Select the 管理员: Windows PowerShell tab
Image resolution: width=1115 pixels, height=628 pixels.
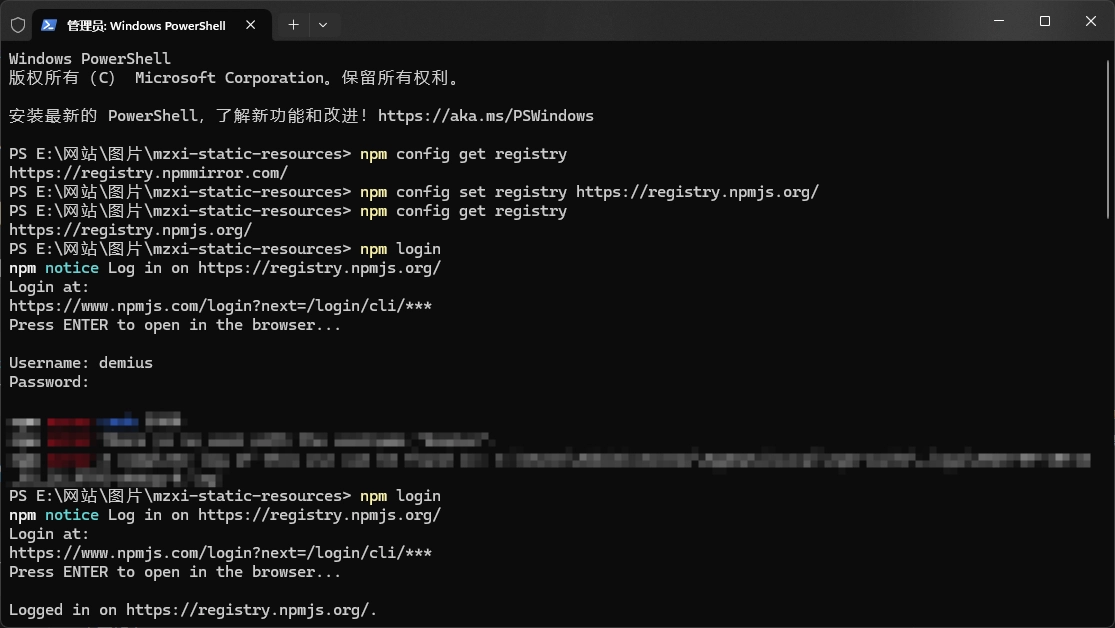[x=146, y=25]
